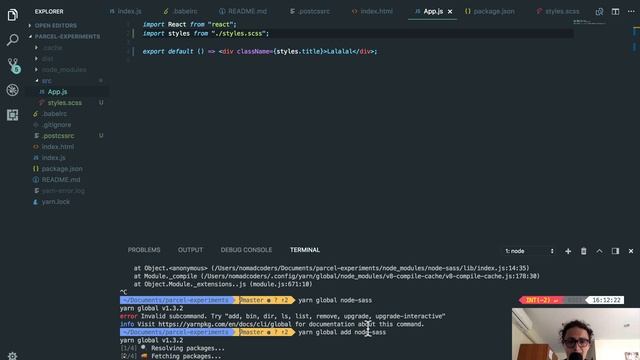Select the TERMINAL panel tab

pos(305,250)
